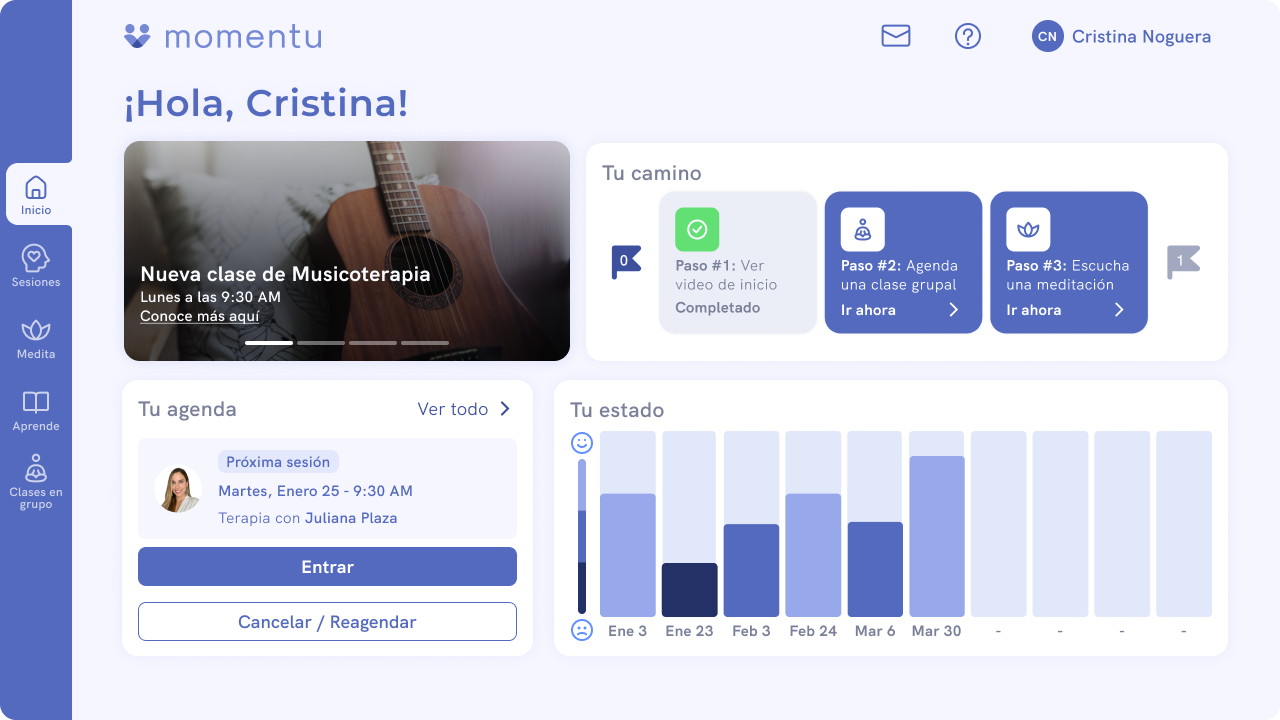Click the Ver todo chevron in Tu agenda
The width and height of the screenshot is (1280, 720).
coord(505,409)
